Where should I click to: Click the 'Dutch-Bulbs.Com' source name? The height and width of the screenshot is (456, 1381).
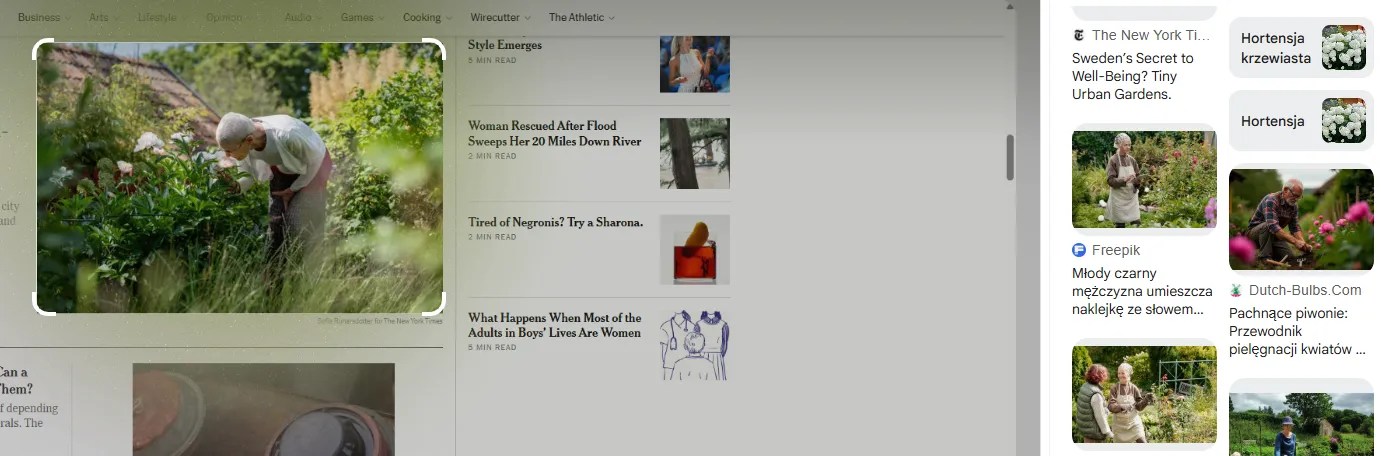coord(1305,290)
